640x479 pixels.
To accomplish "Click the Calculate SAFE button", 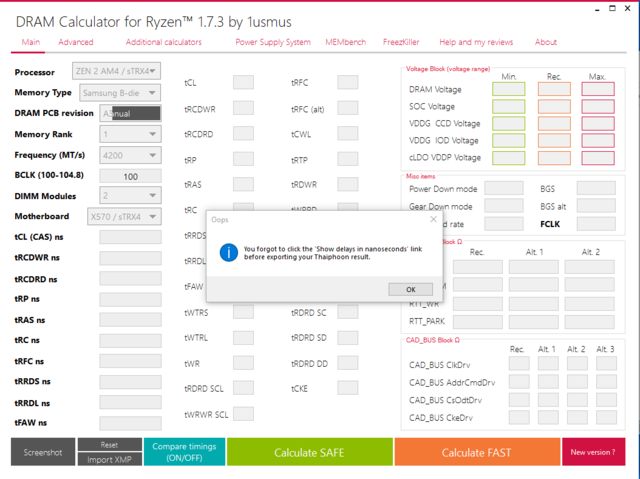I will [309, 452].
